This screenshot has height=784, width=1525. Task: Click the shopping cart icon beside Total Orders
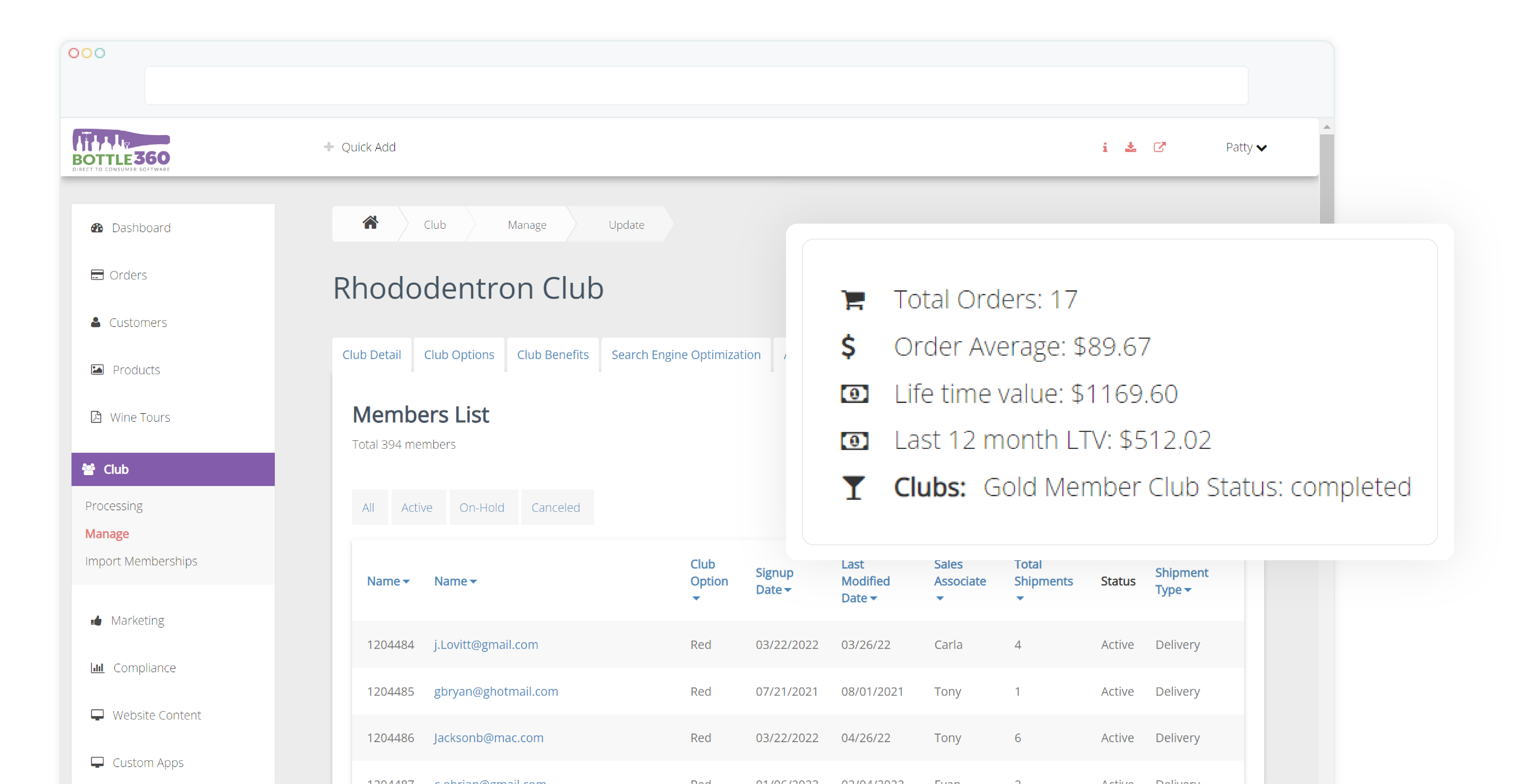click(853, 300)
